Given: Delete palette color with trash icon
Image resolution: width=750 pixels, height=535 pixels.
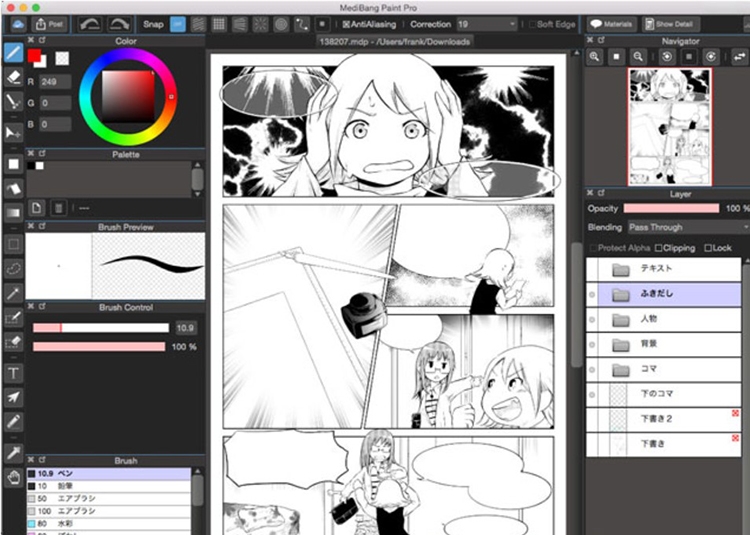Looking at the screenshot, I should pyautogui.click(x=58, y=208).
